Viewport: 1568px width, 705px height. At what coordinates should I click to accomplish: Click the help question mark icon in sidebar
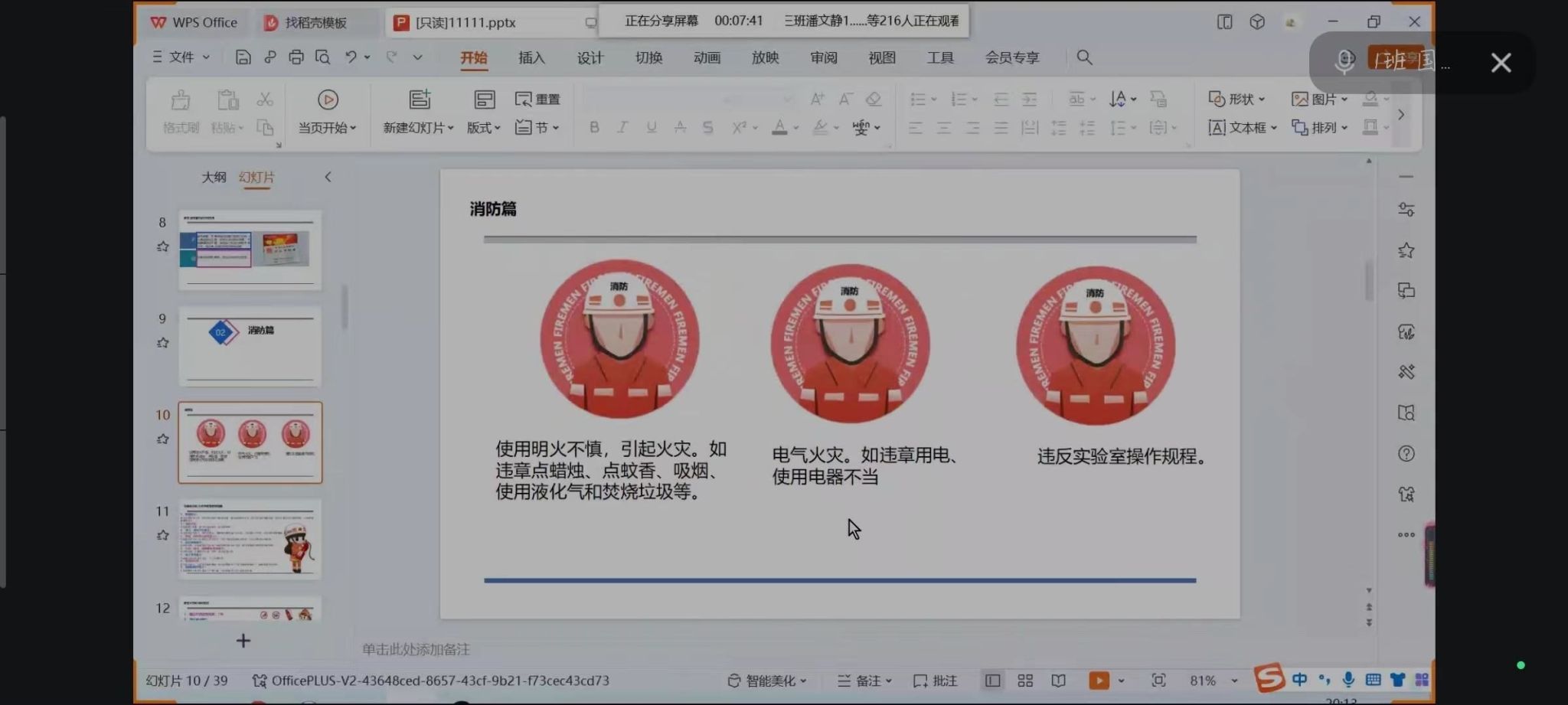(1406, 454)
